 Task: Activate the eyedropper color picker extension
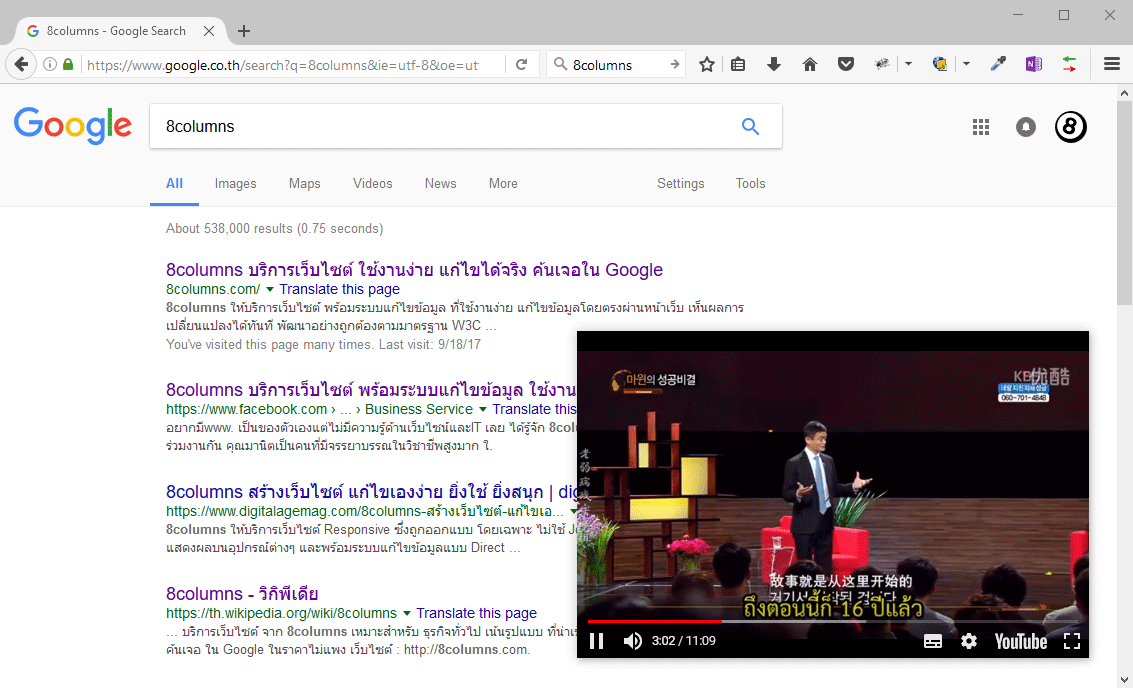point(998,64)
